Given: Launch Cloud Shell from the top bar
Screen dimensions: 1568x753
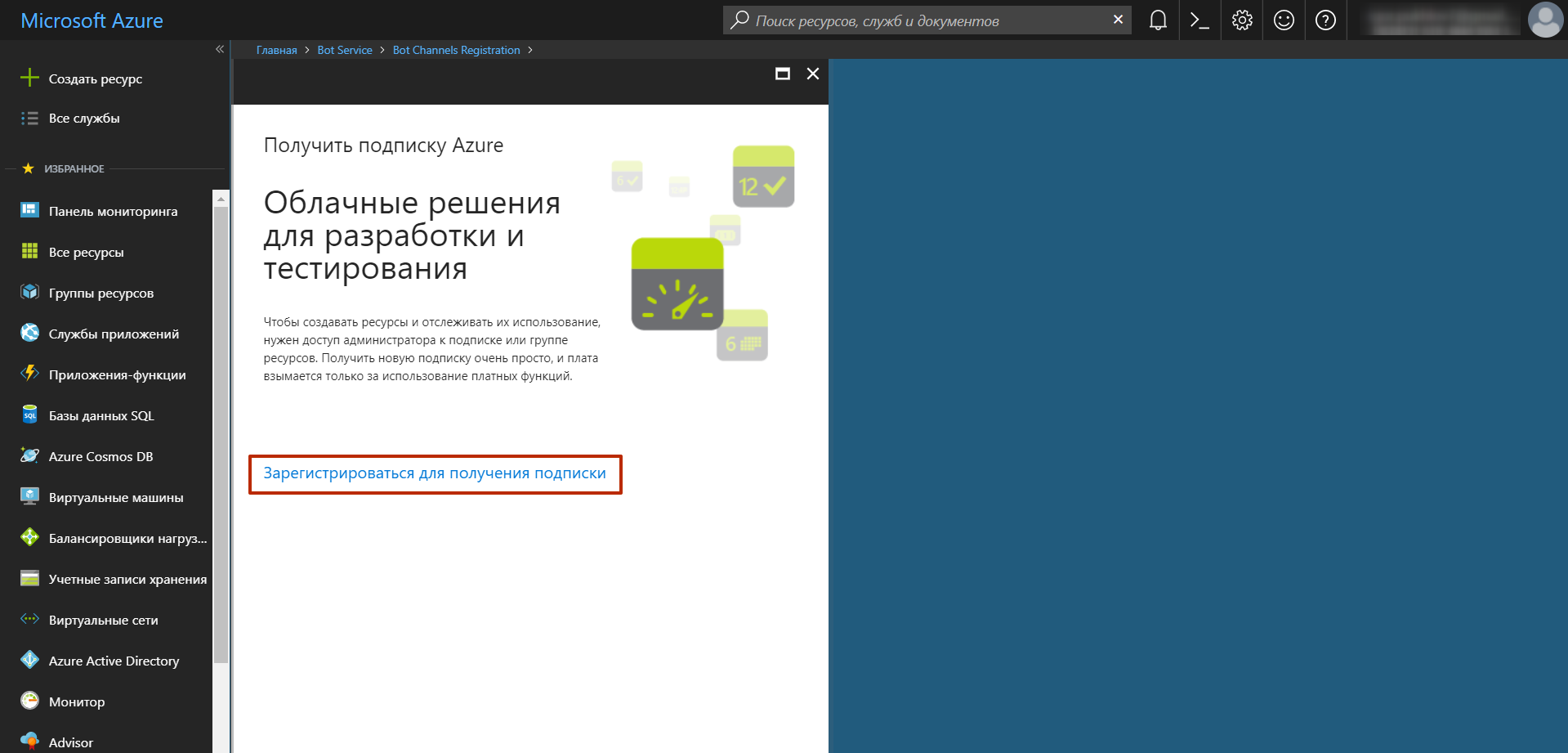Looking at the screenshot, I should (1199, 20).
